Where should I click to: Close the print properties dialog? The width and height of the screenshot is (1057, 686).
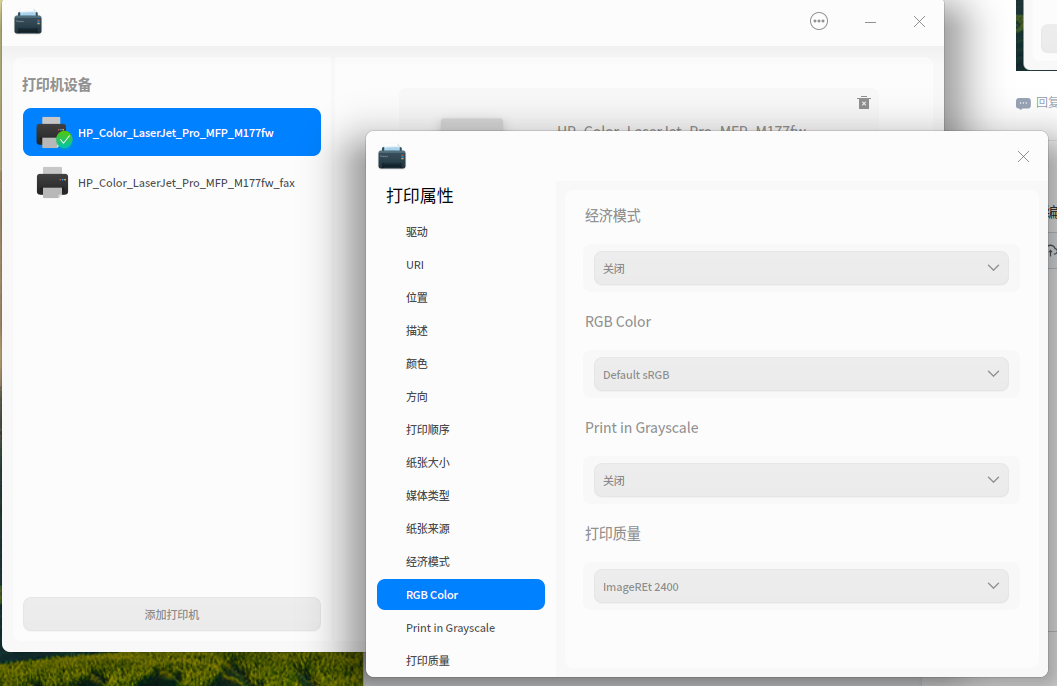pyautogui.click(x=1023, y=156)
